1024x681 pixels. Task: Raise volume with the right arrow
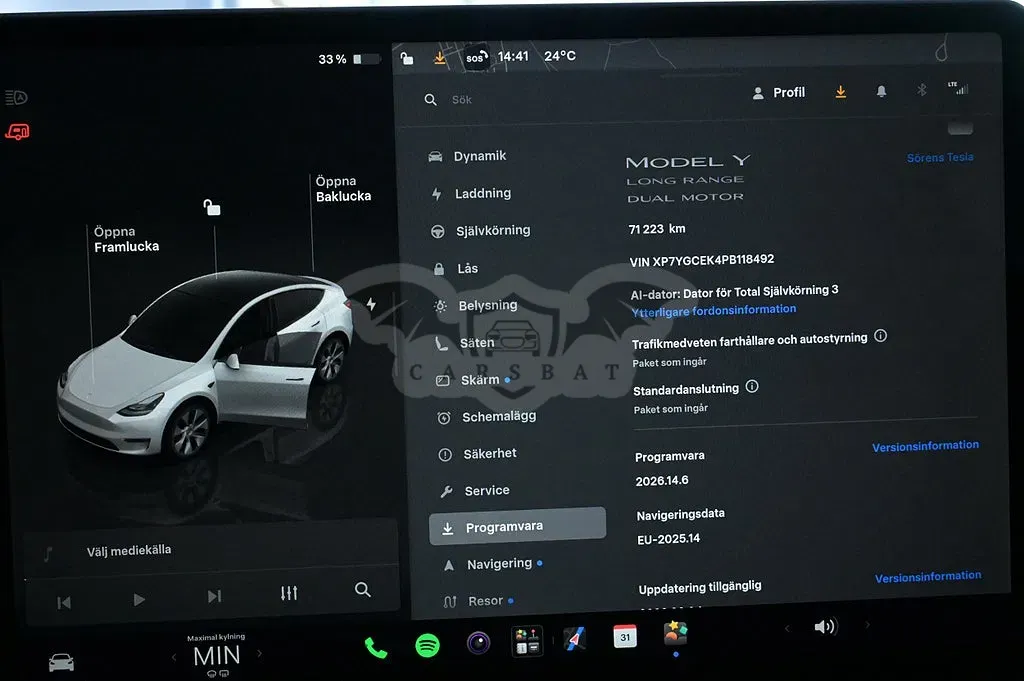tap(867, 626)
